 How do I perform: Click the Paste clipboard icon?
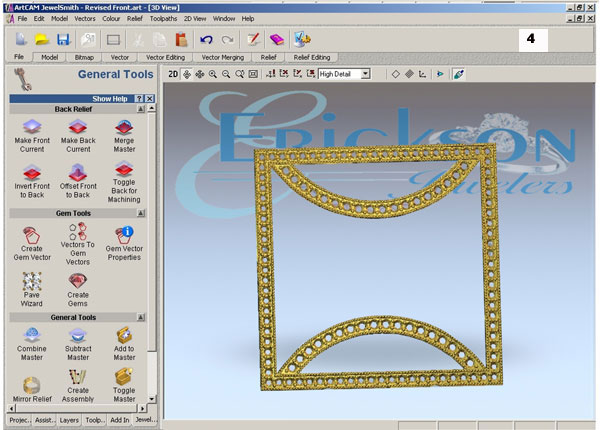pyautogui.click(x=181, y=39)
